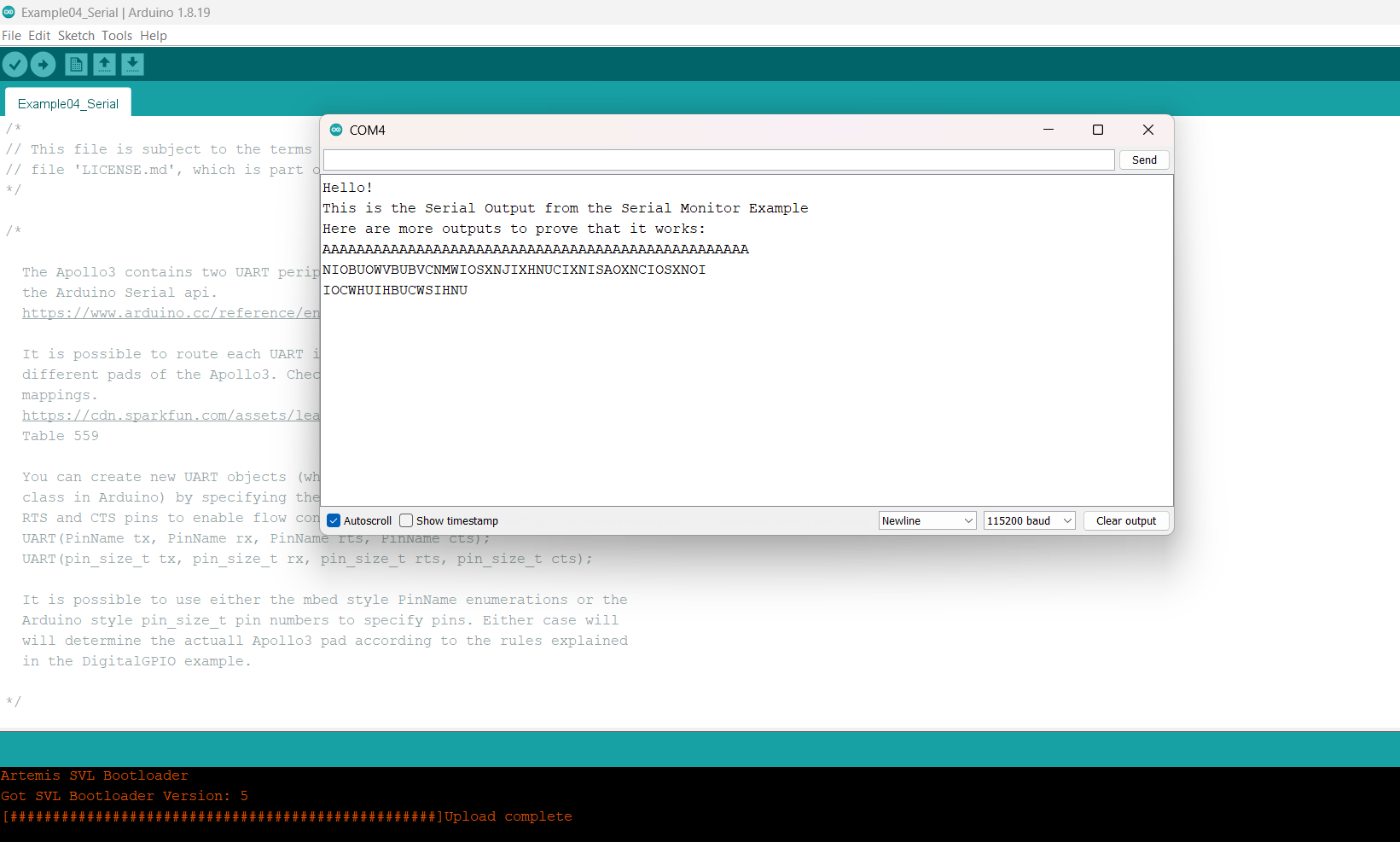Minimize the COM4 serial monitor window
The image size is (1400, 842).
(x=1049, y=130)
